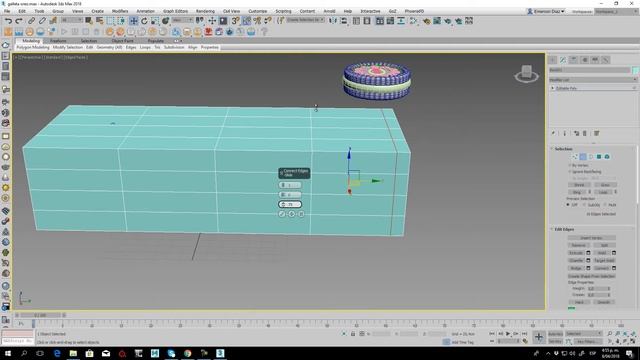Open the Create Selection Set dropdown
The image size is (640, 360).
point(305,20)
